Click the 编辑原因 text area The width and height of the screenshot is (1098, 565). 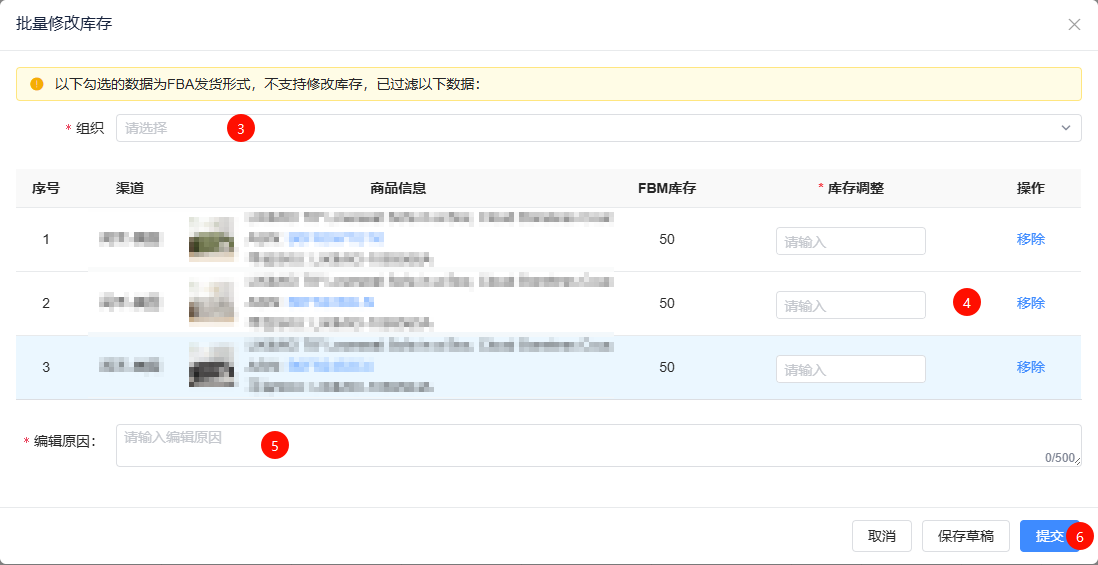pos(598,446)
